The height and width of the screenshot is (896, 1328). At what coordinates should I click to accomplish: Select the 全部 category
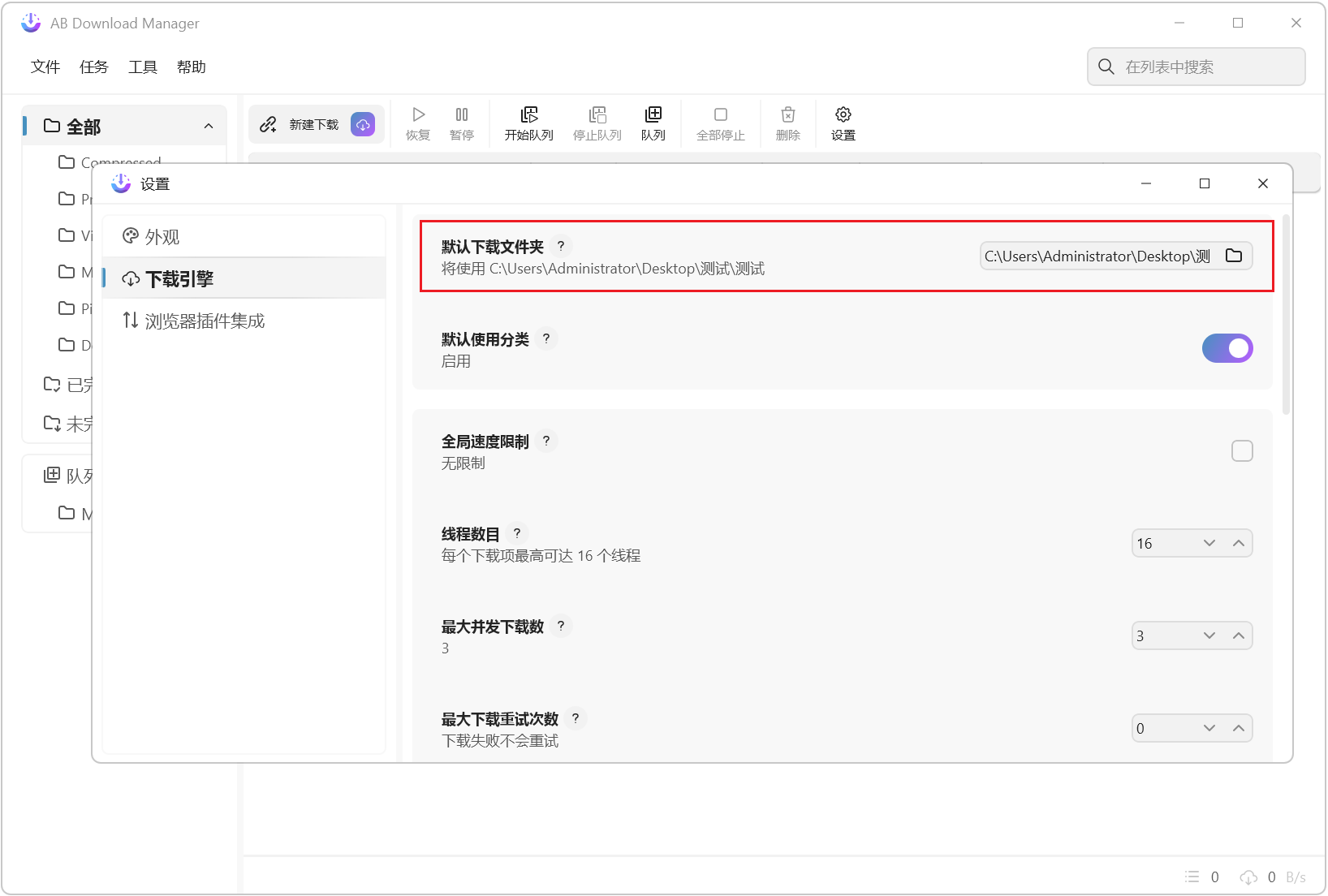(124, 126)
